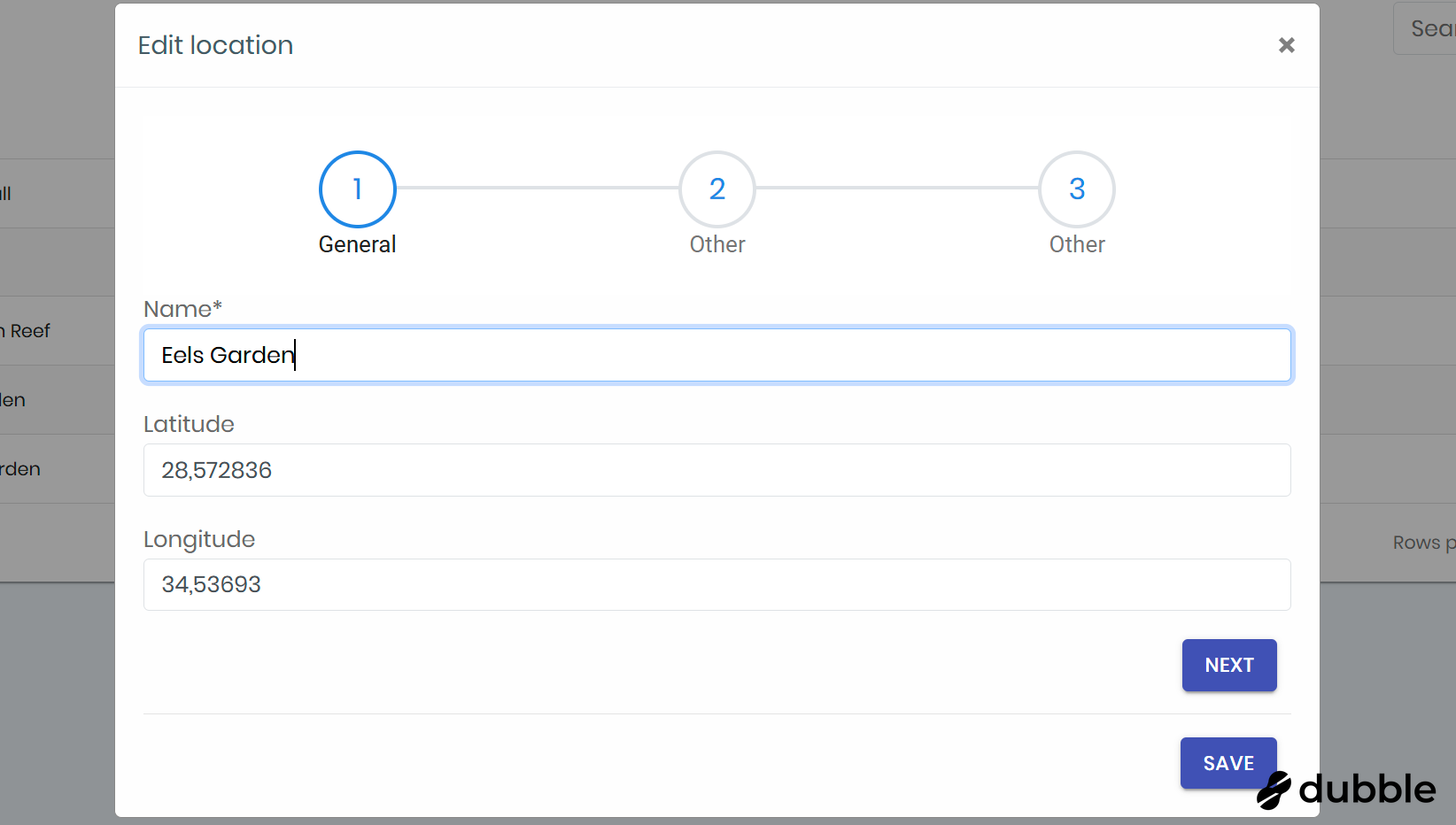Click the Edit location title text

(x=215, y=45)
